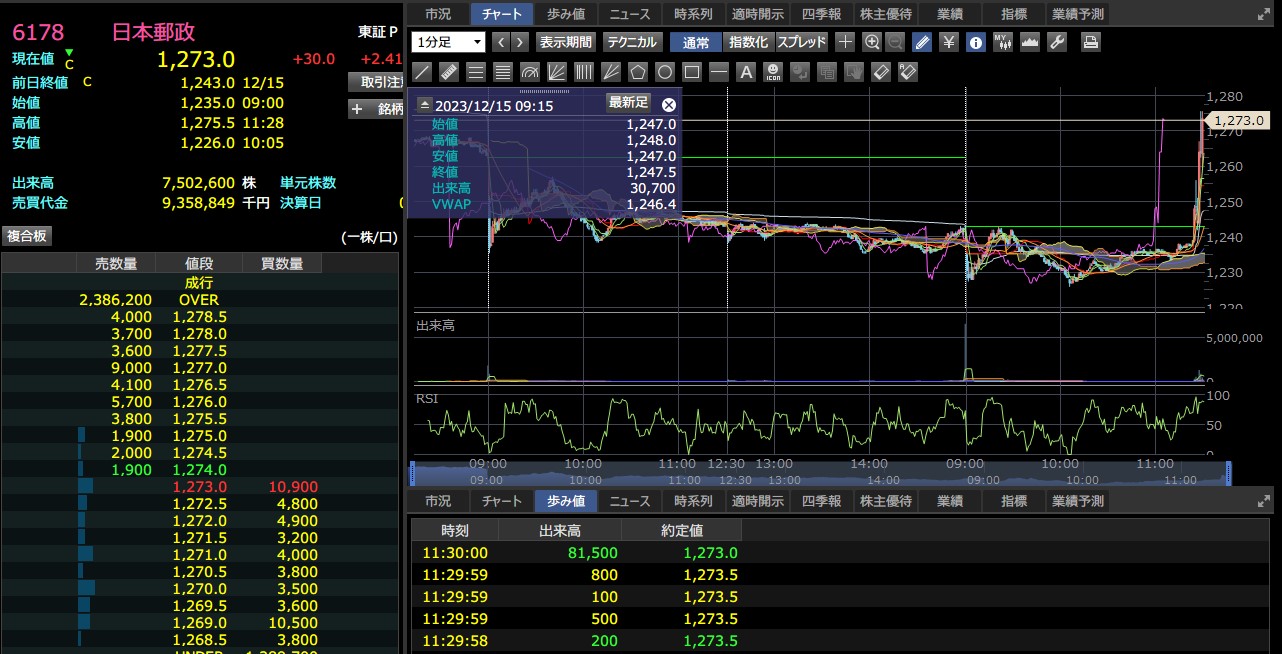
Task: Select the arc drawing tool
Action: click(530, 72)
